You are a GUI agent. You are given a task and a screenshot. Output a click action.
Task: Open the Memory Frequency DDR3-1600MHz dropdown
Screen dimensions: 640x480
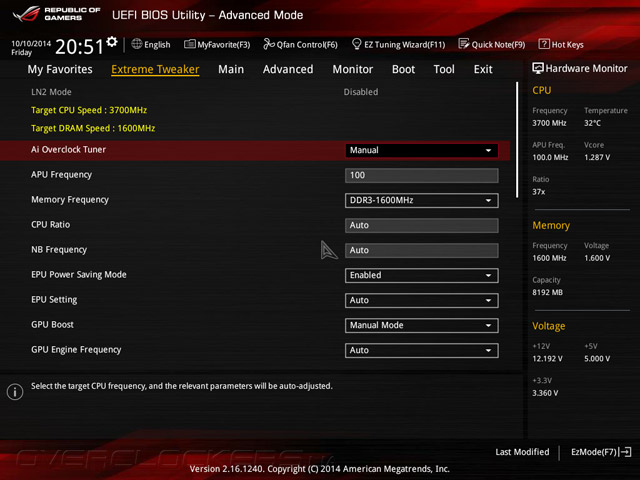pos(422,200)
